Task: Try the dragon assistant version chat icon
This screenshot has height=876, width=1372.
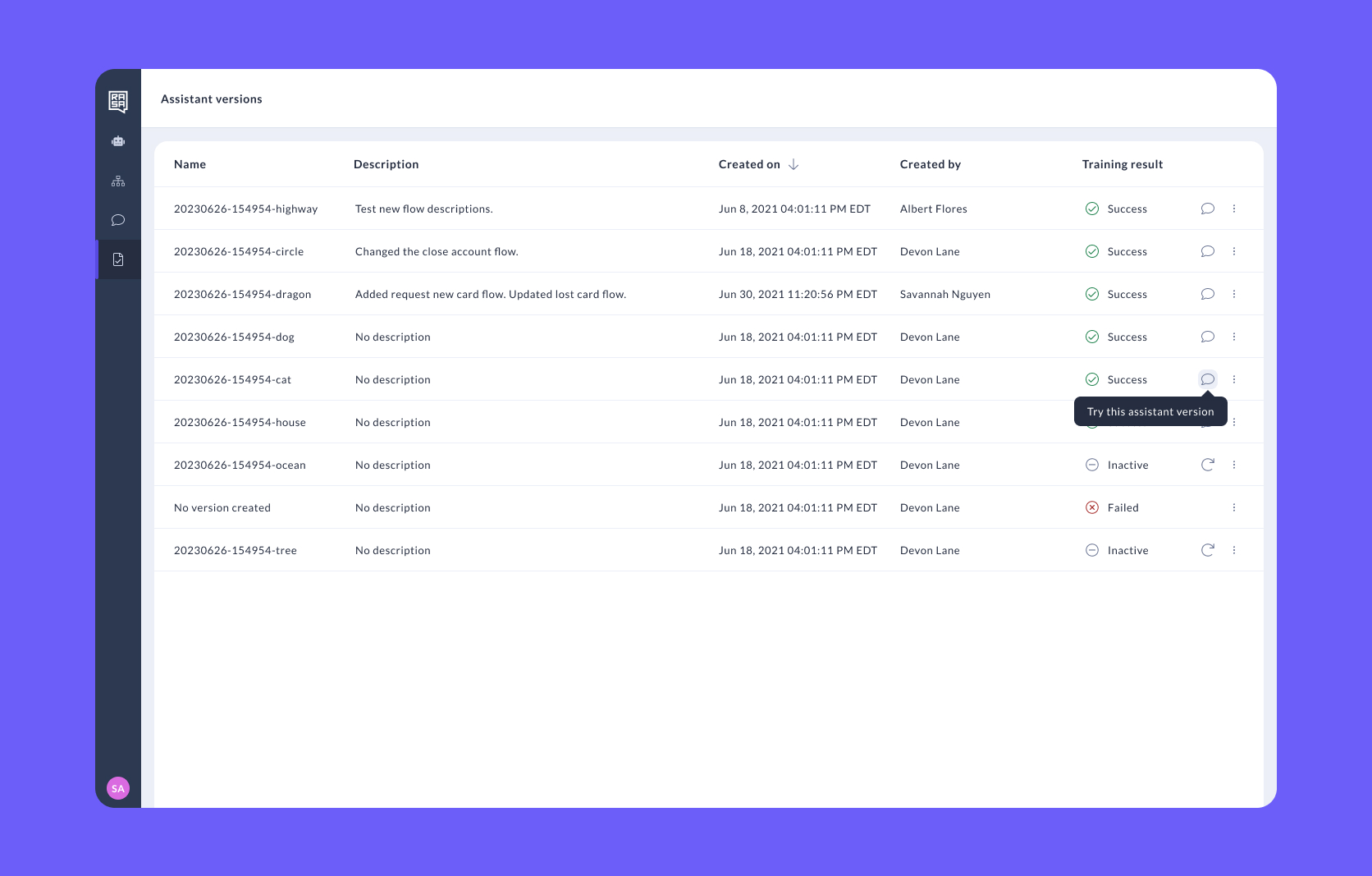Action: tap(1207, 294)
